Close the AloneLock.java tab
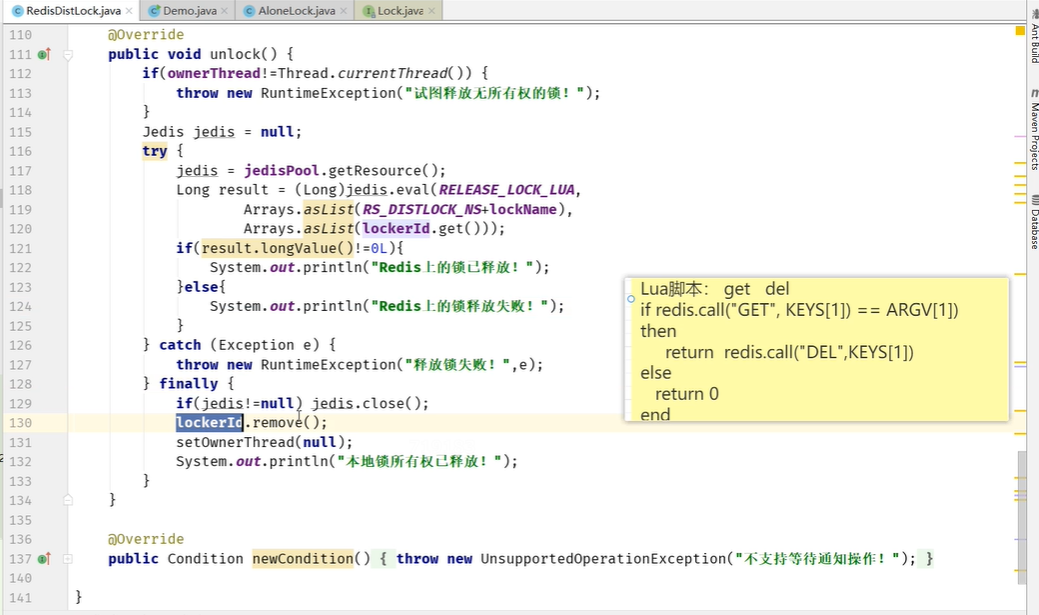Viewport: 1039px width, 615px height. 343,11
